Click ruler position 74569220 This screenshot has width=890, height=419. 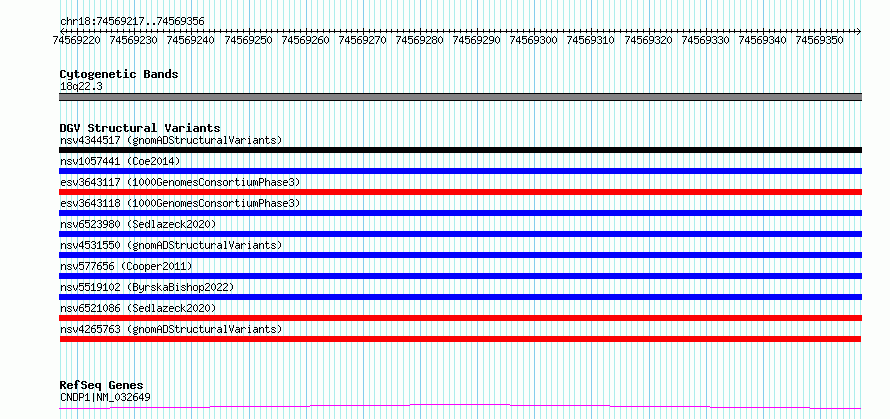click(x=76, y=40)
